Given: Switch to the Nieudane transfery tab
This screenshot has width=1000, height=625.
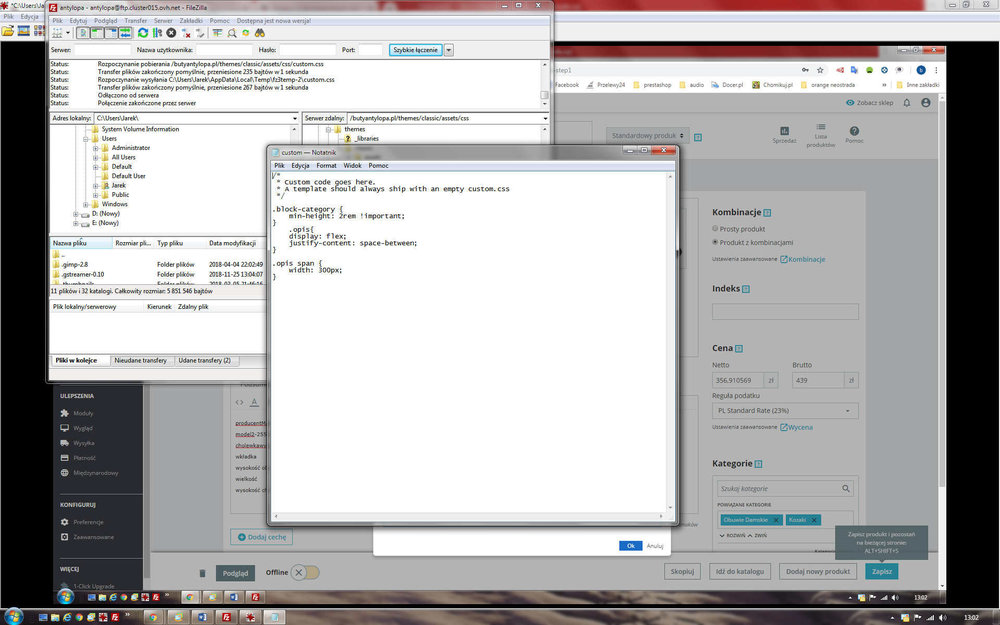Looking at the screenshot, I should (x=140, y=360).
